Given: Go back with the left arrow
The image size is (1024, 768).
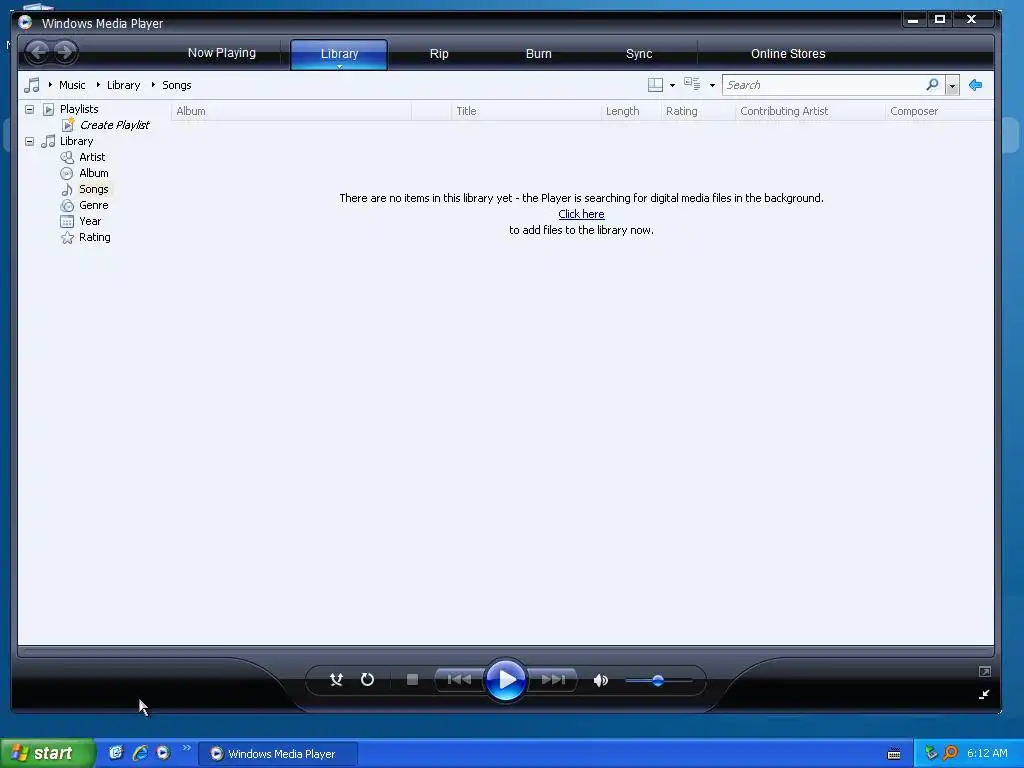Looking at the screenshot, I should tap(38, 52).
